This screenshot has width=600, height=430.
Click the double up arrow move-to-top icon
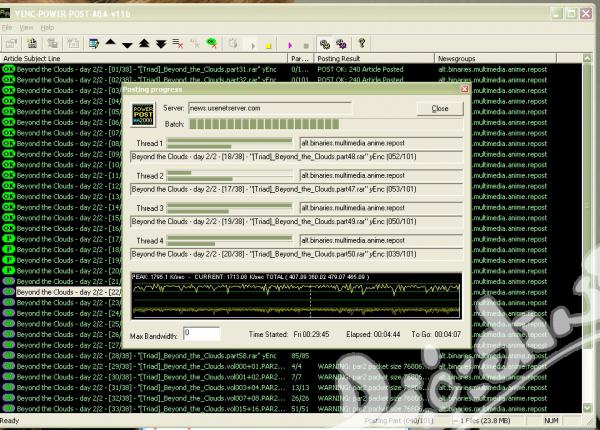pyautogui.click(x=144, y=44)
